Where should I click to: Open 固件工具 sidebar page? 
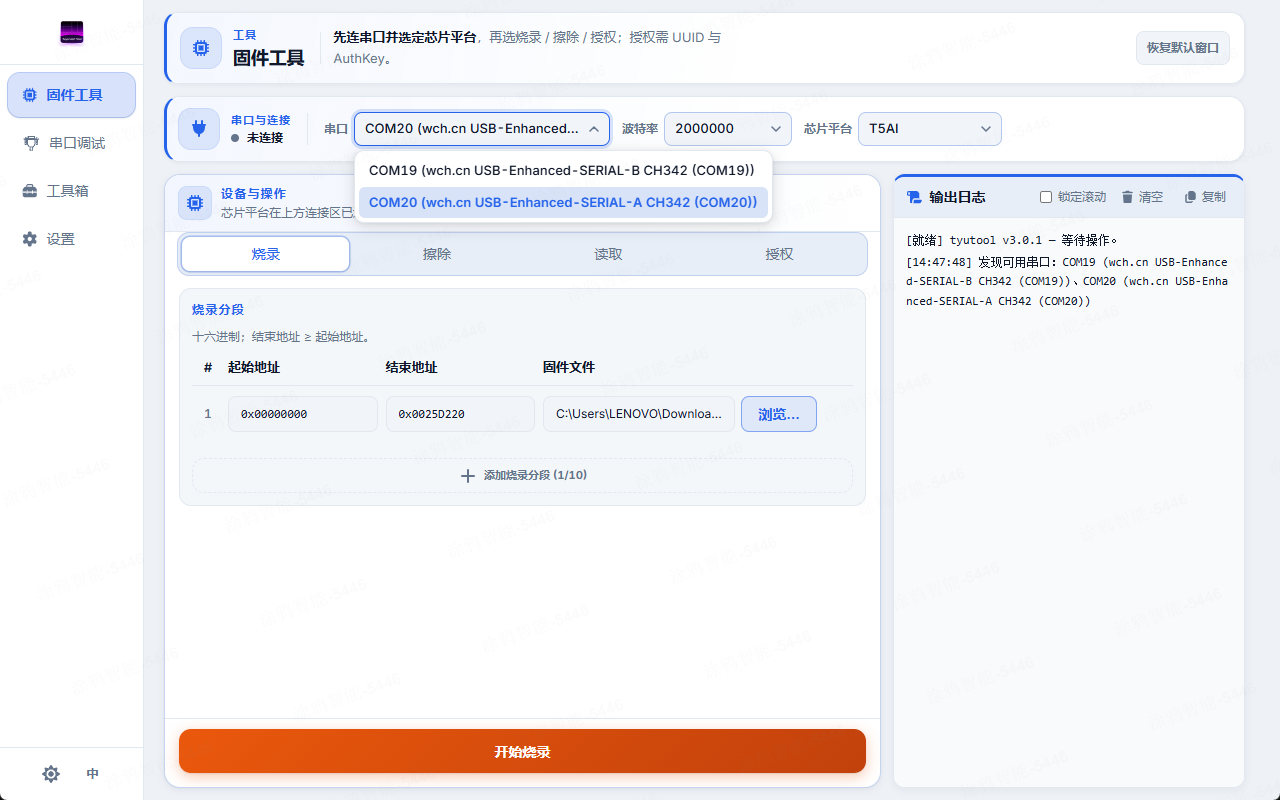(x=71, y=95)
